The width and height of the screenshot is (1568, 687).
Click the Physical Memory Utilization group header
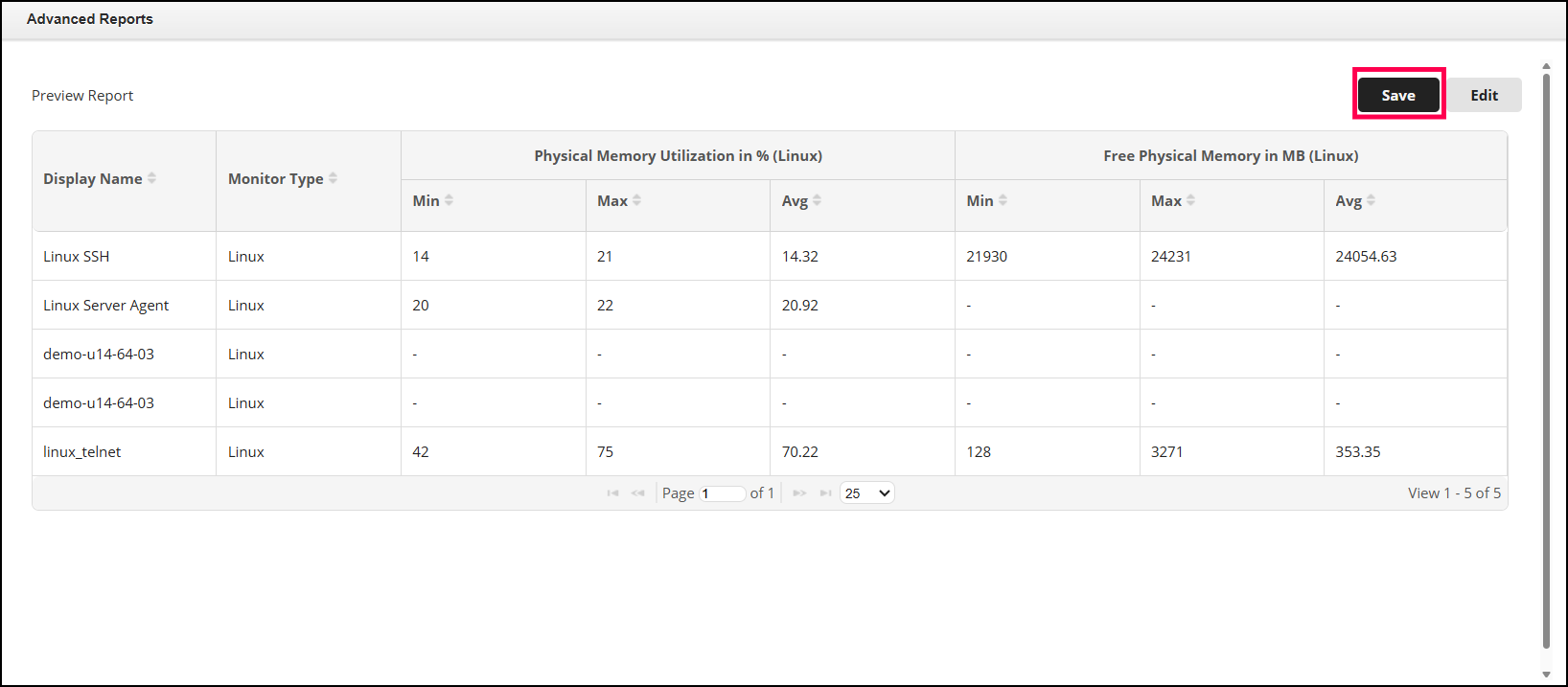tap(678, 155)
